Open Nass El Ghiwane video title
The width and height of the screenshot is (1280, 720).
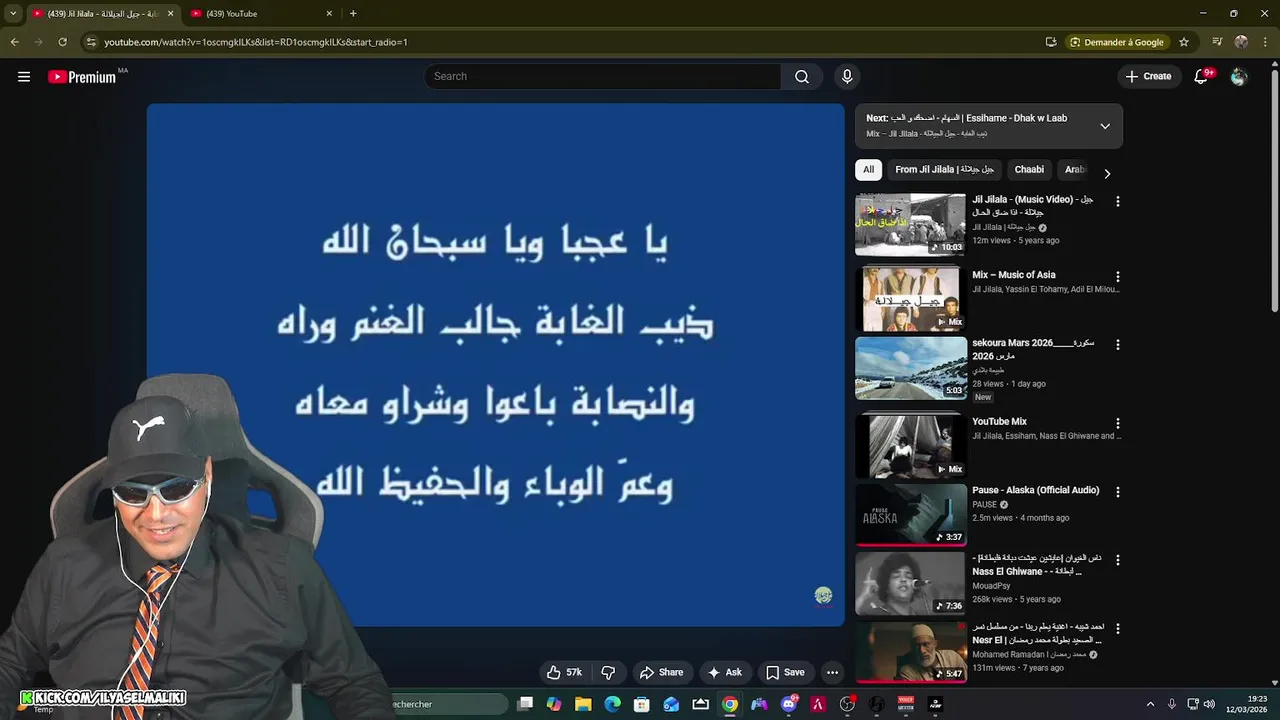tap(1037, 565)
